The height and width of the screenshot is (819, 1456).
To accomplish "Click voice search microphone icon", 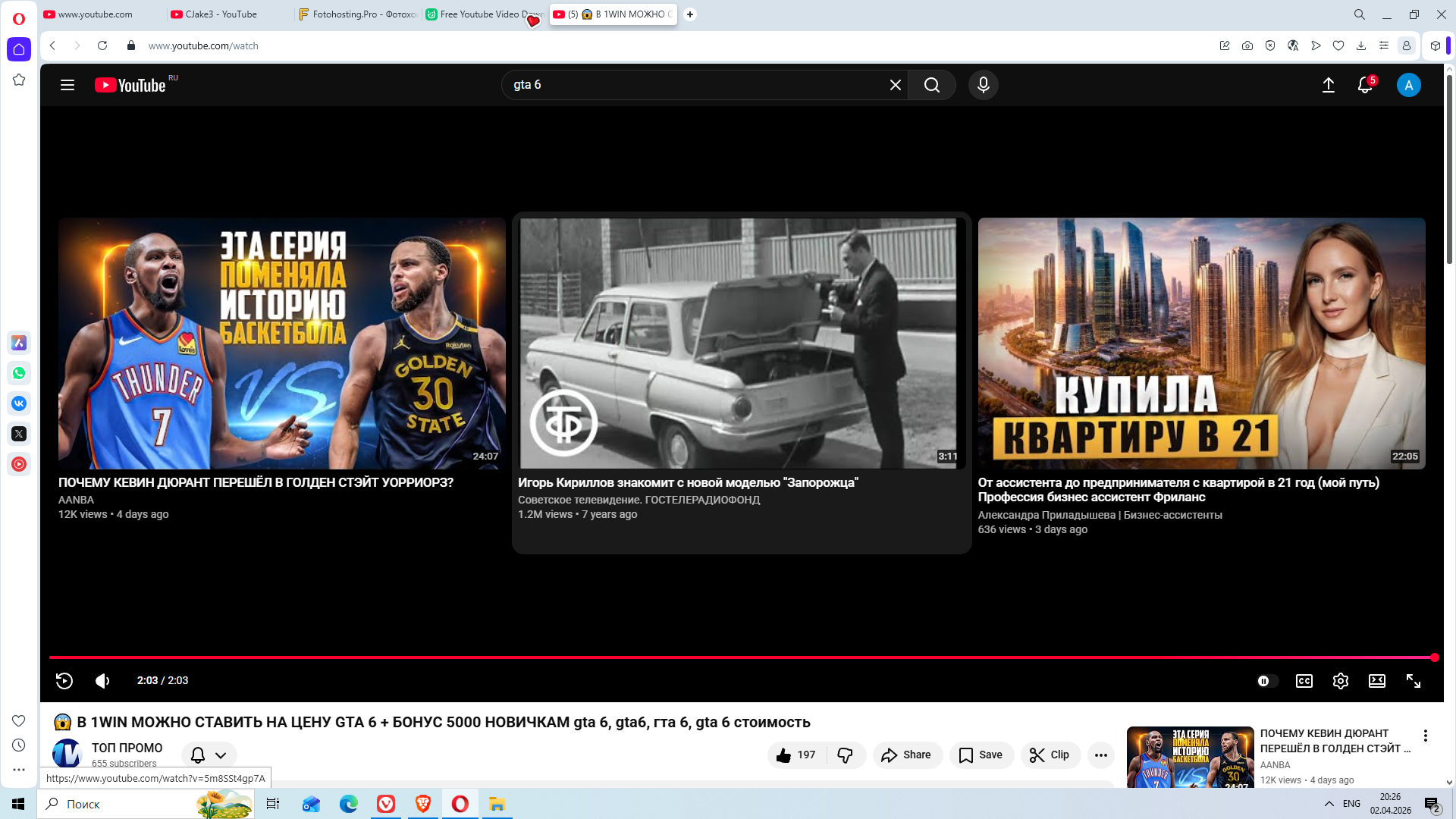I will (x=983, y=85).
